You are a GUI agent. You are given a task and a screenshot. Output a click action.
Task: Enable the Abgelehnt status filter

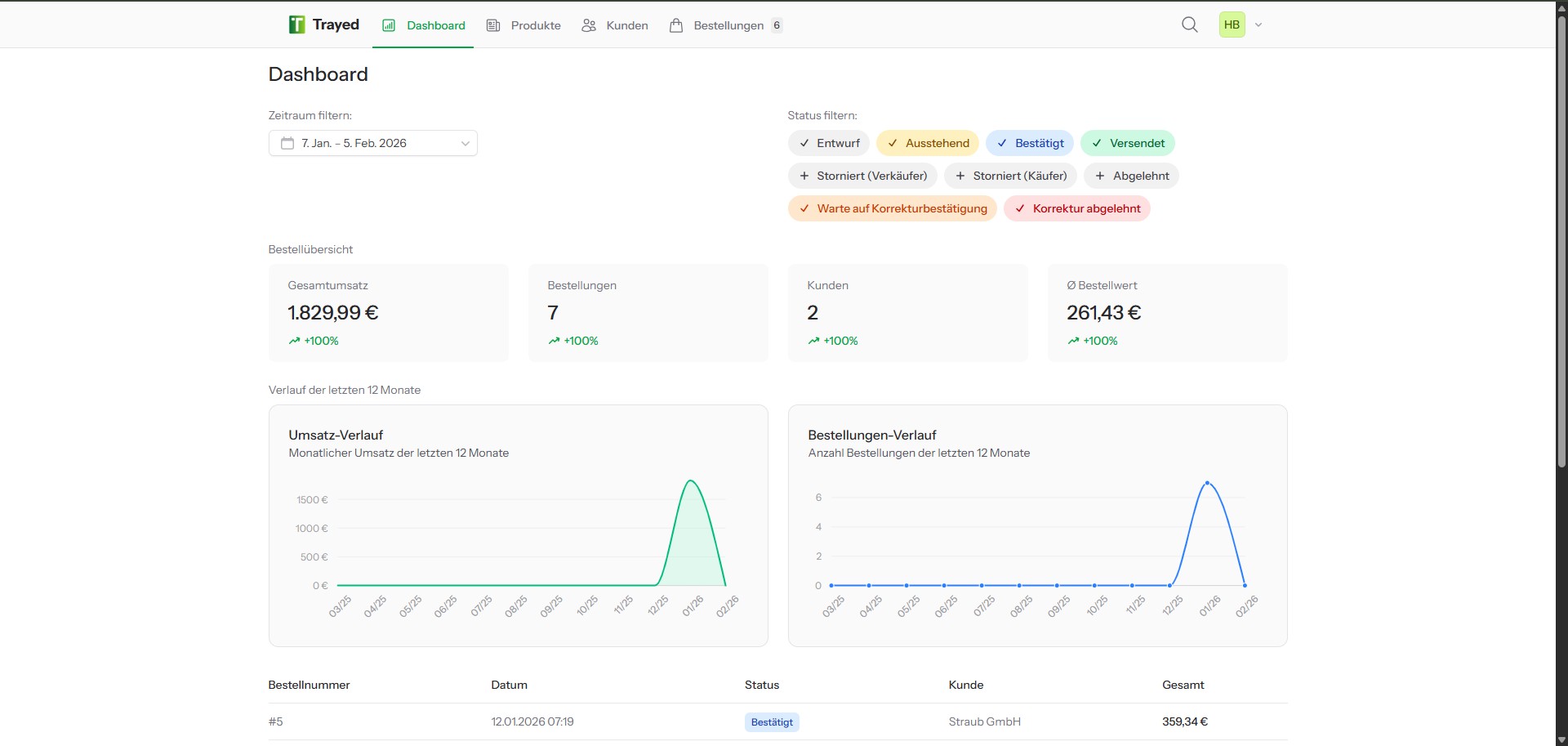[x=1131, y=176]
